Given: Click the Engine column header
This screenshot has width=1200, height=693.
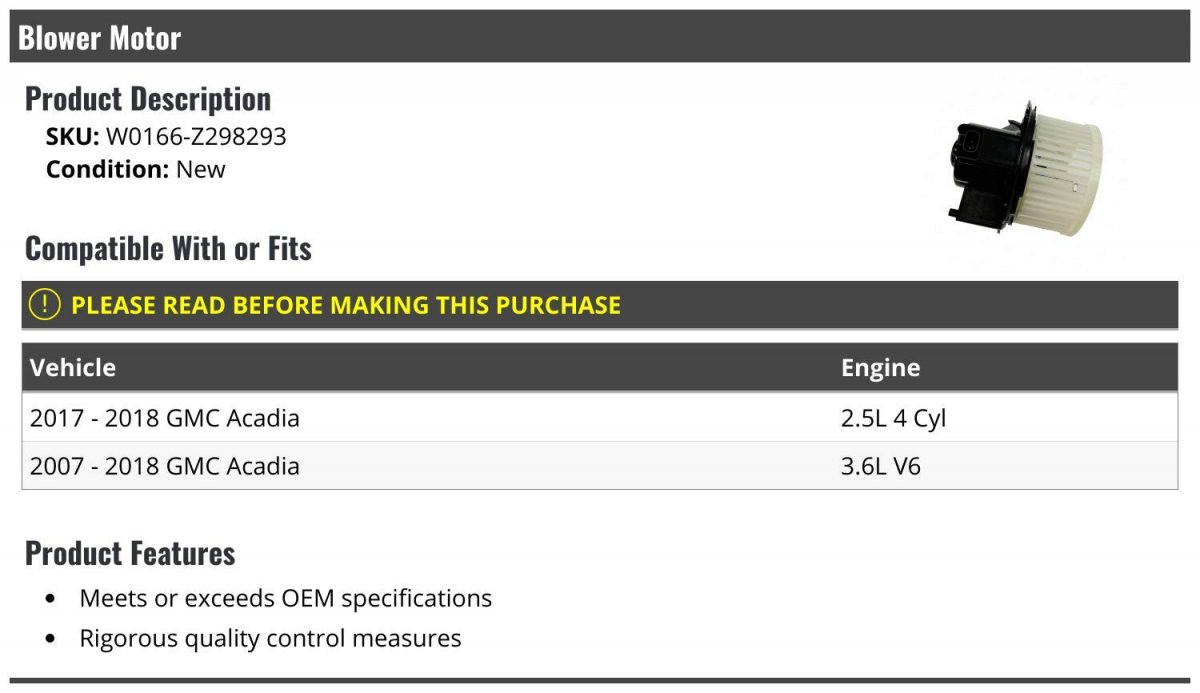Looking at the screenshot, I should point(880,367).
